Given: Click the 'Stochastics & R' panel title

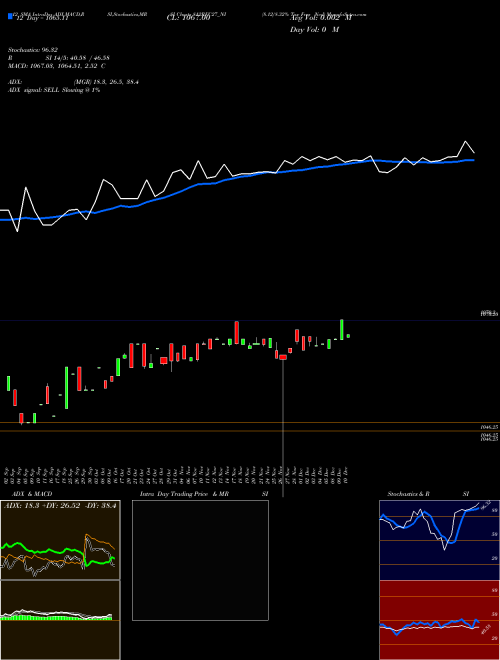Looking at the screenshot, I should [x=408, y=494].
